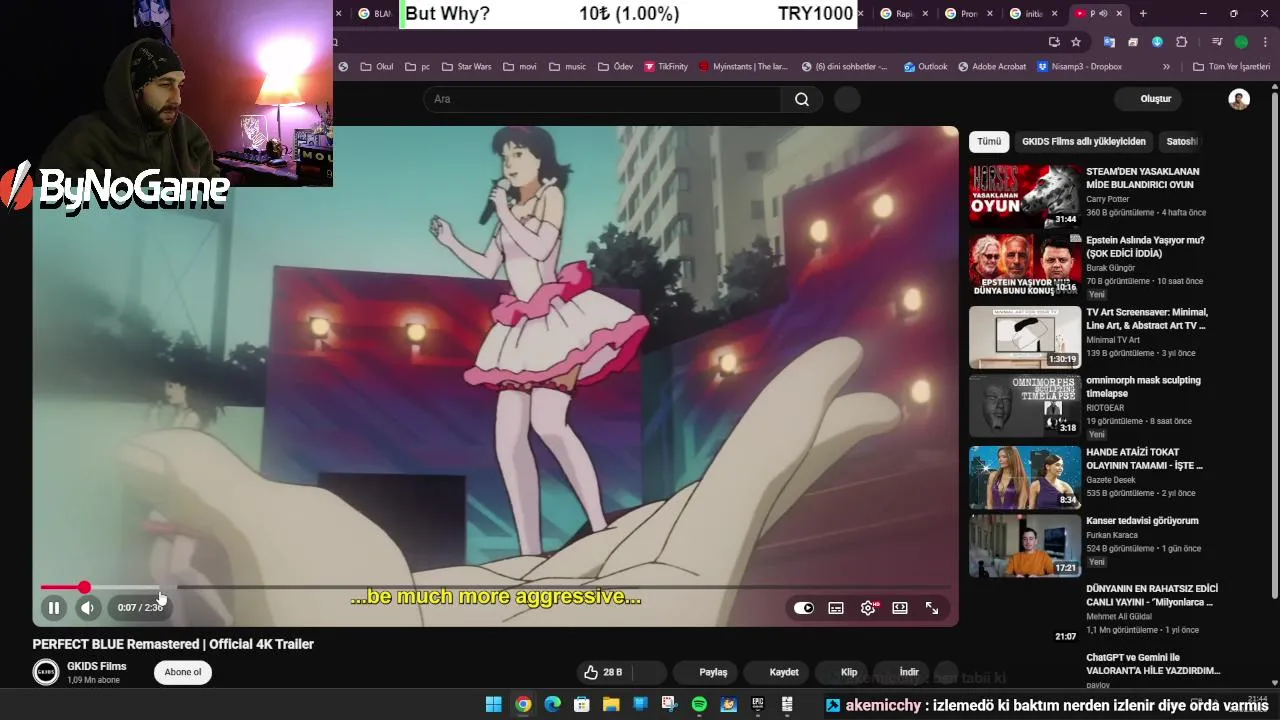This screenshot has height=720, width=1280.
Task: Select the Tümü filter chip
Action: 989,141
